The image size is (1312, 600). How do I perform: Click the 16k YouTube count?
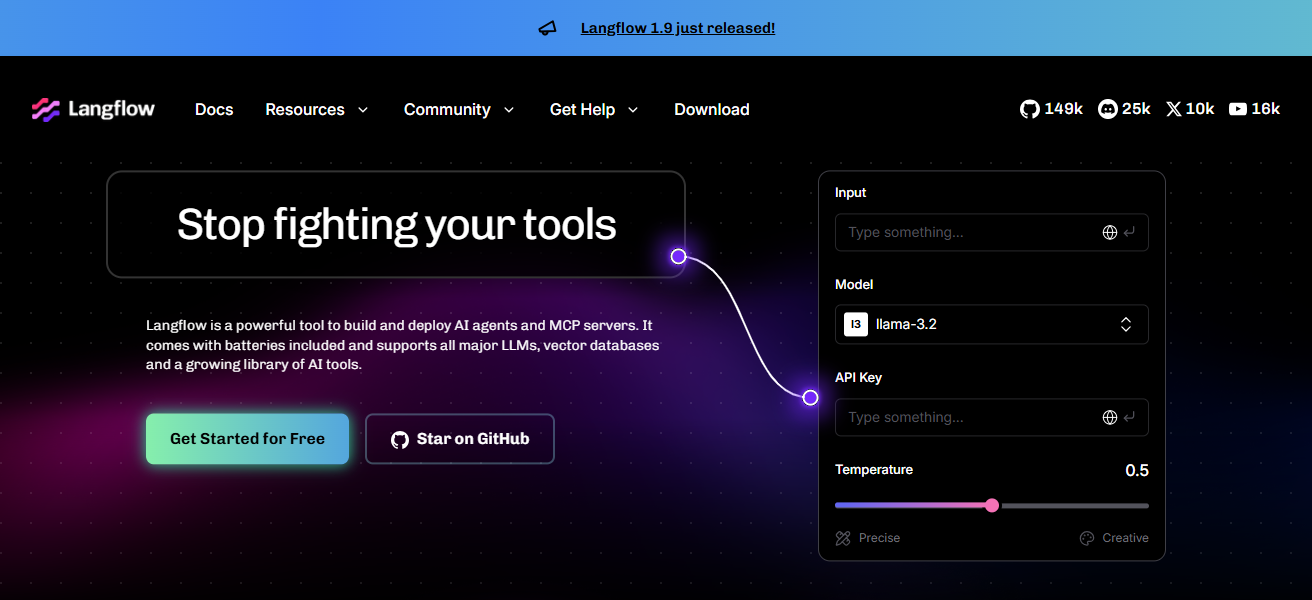point(1265,109)
